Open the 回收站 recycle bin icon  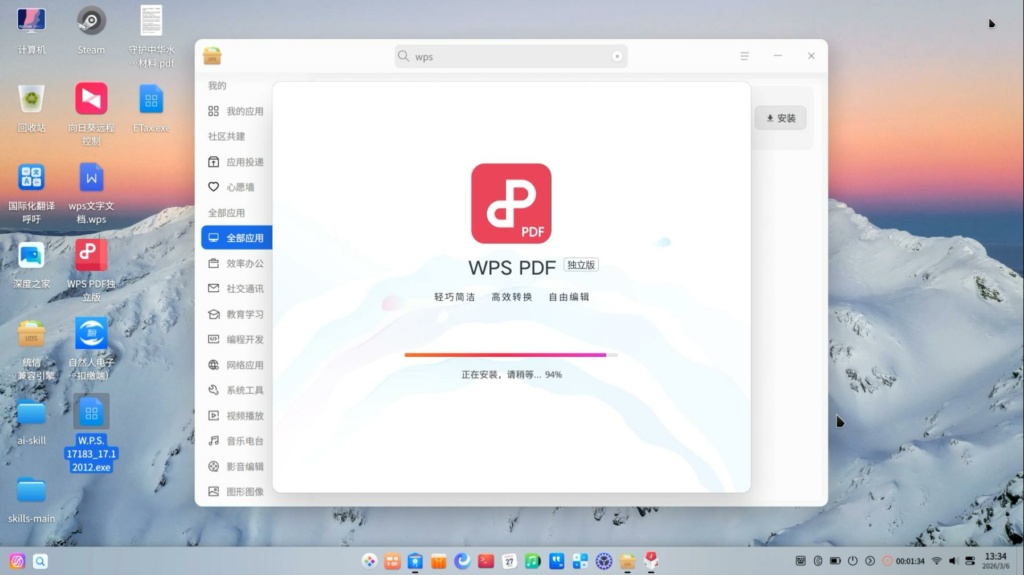click(31, 99)
